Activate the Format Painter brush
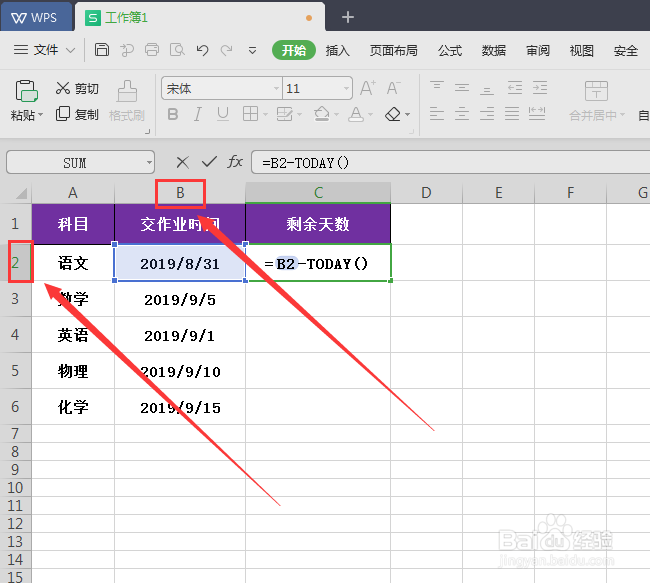 [127, 100]
